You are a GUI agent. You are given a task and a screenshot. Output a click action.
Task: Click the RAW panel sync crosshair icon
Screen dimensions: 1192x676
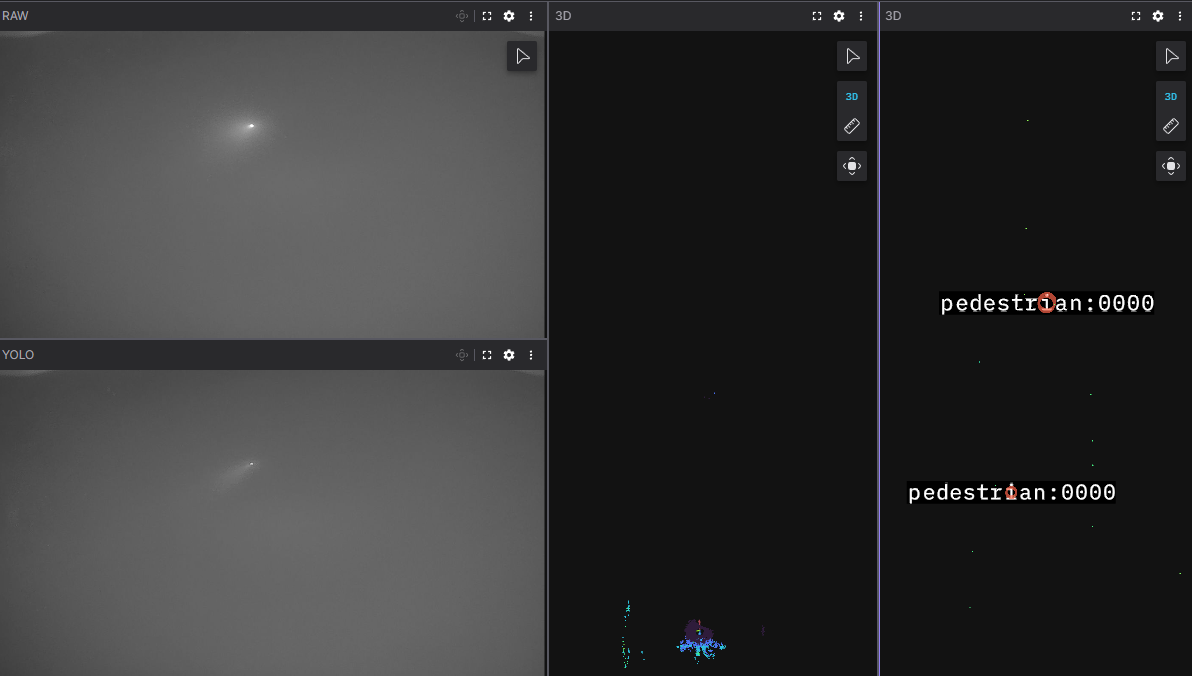[x=461, y=16]
